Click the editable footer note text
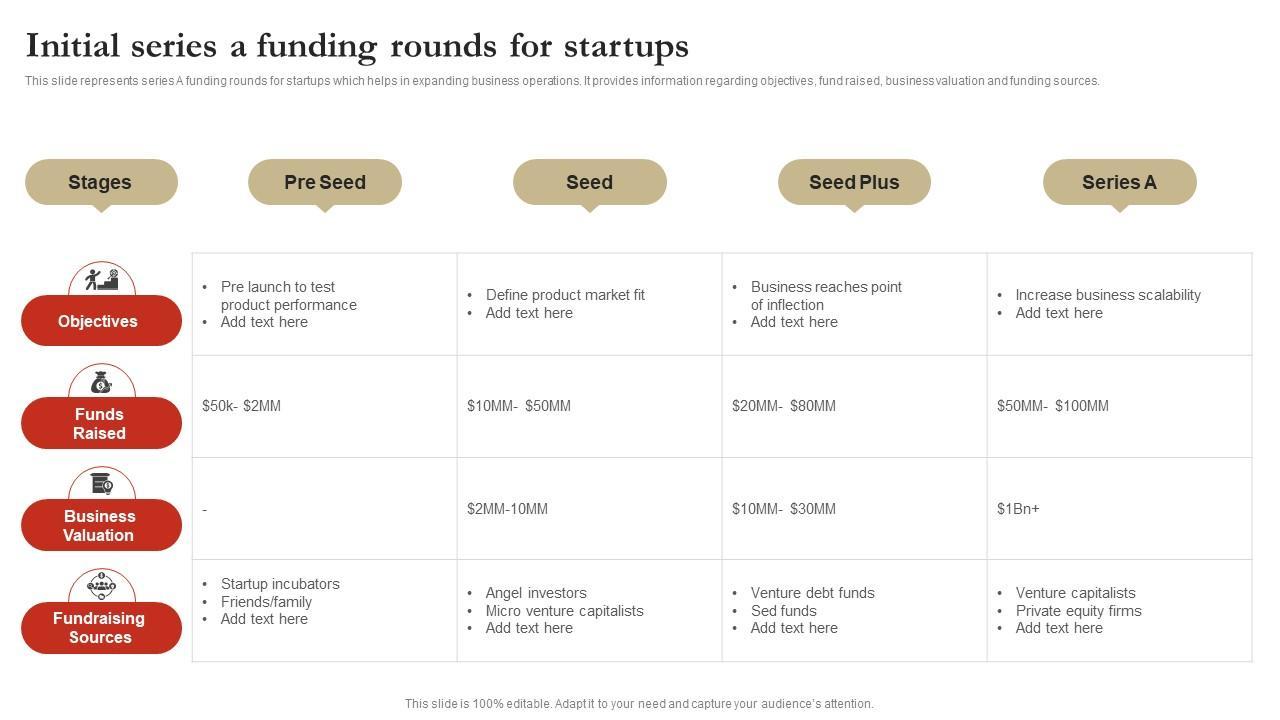Viewport: 1280px width, 720px height. tap(639, 704)
